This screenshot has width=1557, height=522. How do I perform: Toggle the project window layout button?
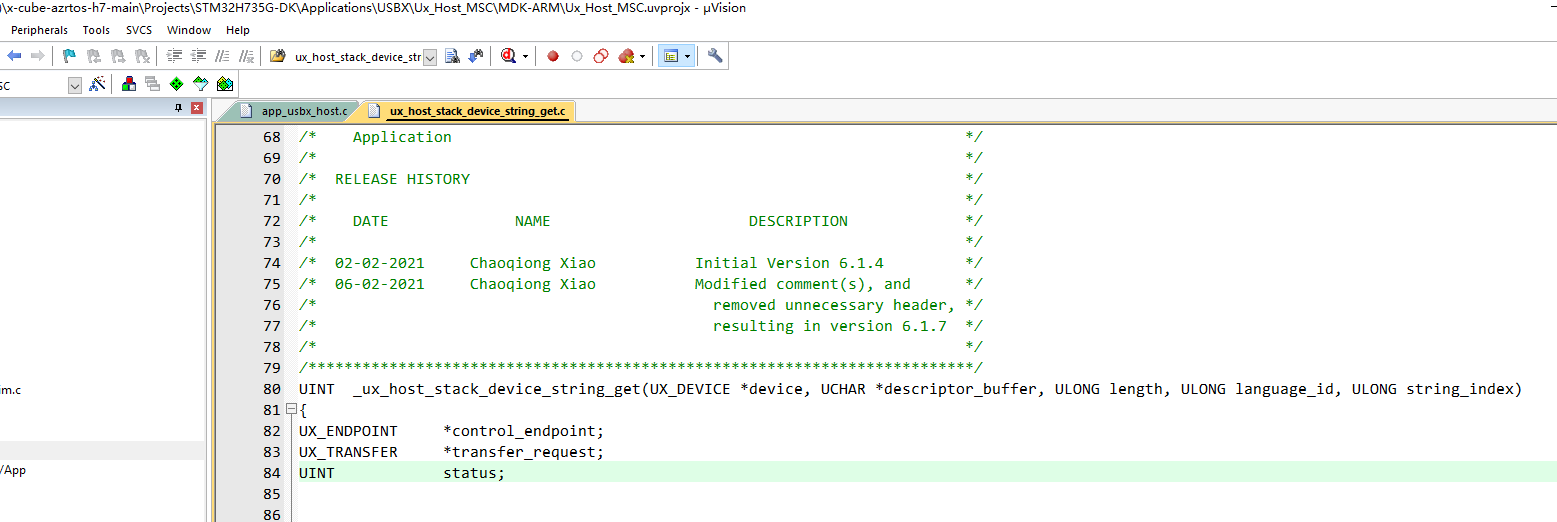[671, 56]
